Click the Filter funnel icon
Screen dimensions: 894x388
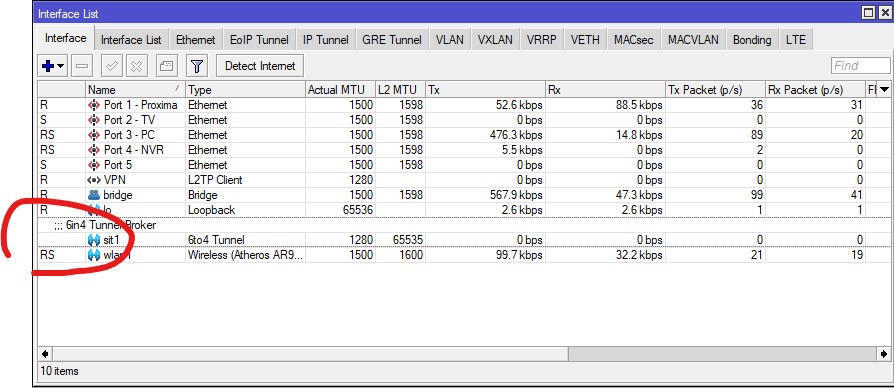197,66
